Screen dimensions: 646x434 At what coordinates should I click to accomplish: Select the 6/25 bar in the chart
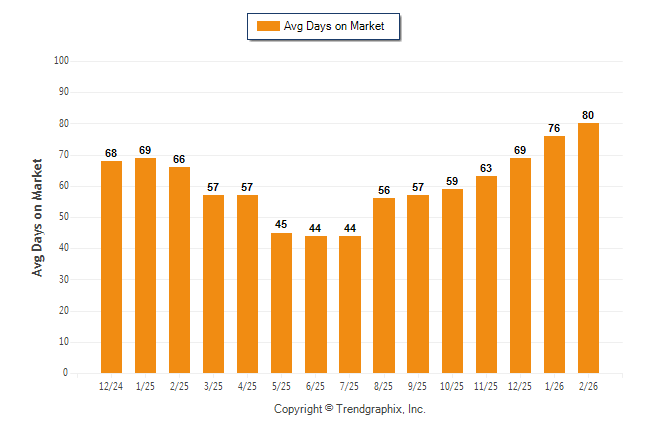click(x=315, y=304)
